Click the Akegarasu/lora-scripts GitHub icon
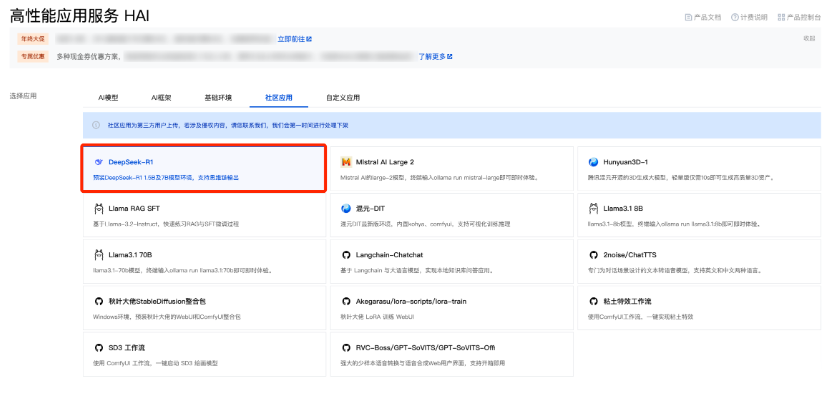This screenshot has width=840, height=415. click(x=346, y=301)
